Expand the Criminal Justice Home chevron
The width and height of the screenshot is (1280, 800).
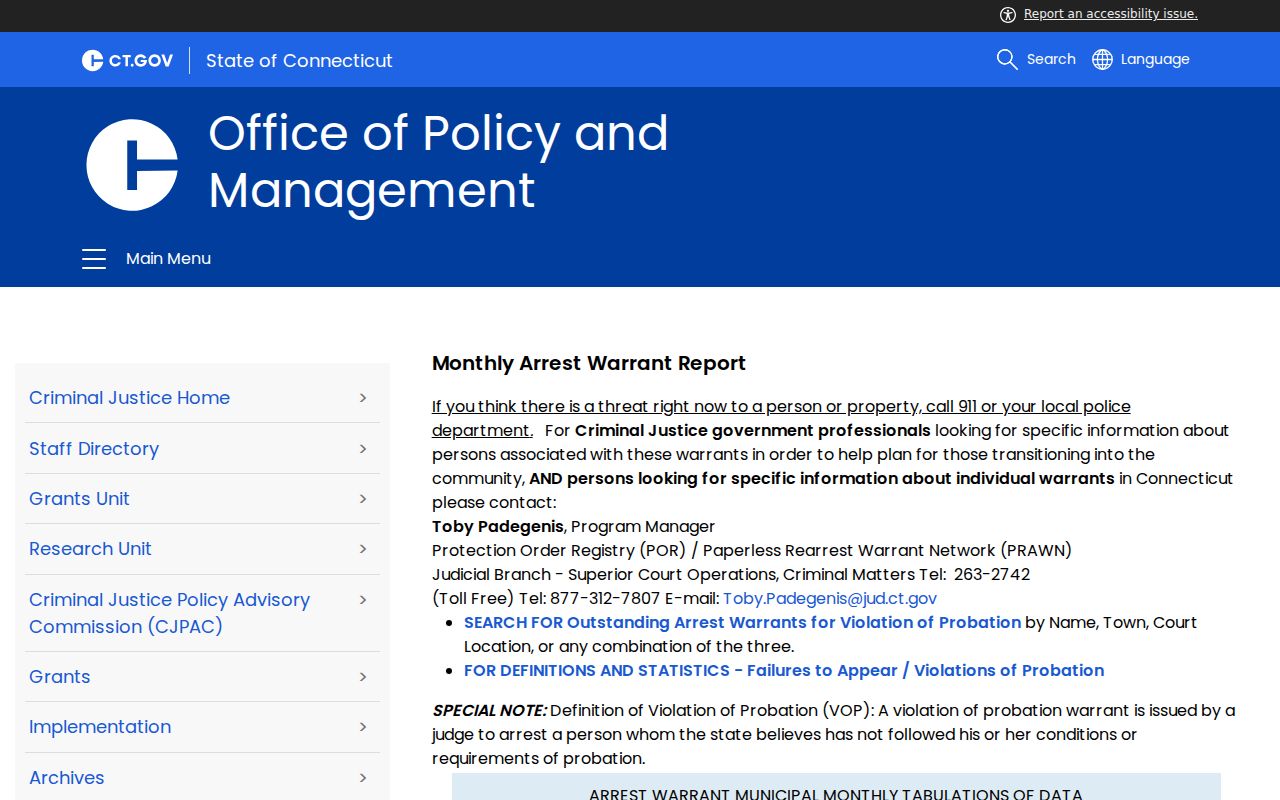click(x=363, y=398)
